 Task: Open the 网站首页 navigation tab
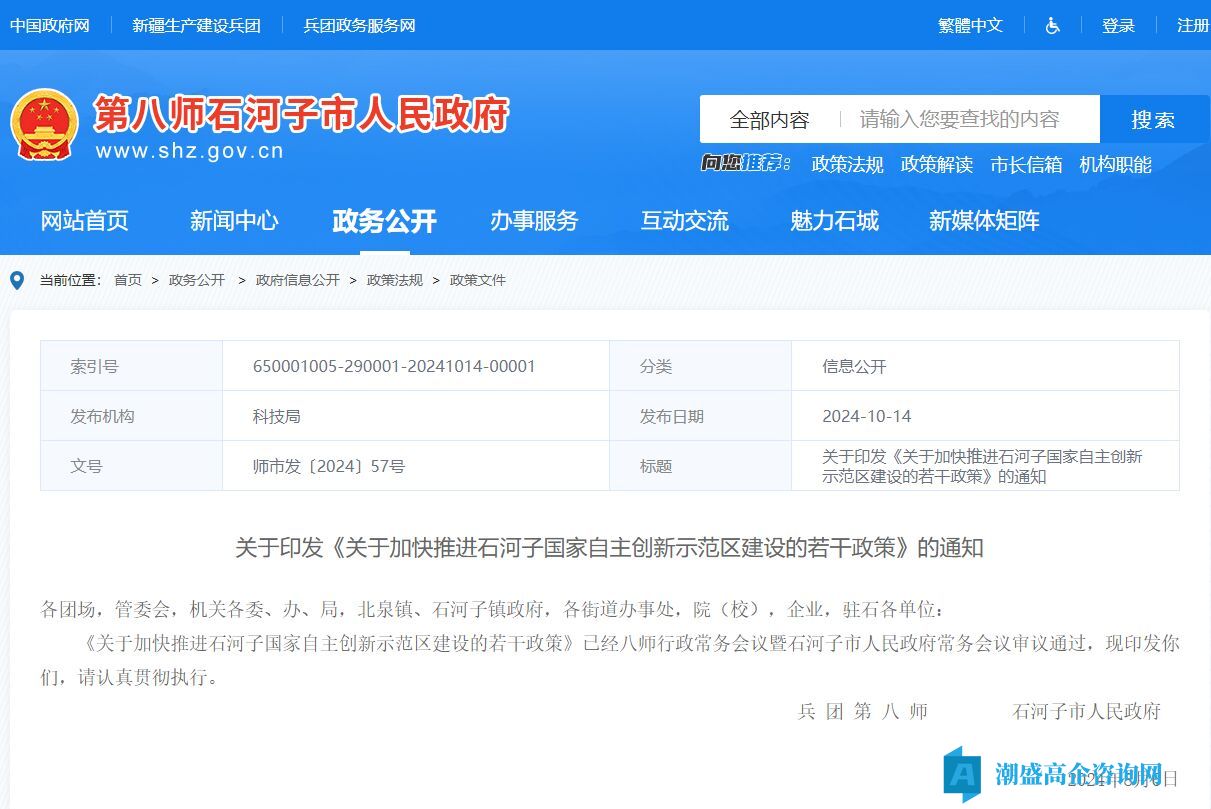point(84,221)
